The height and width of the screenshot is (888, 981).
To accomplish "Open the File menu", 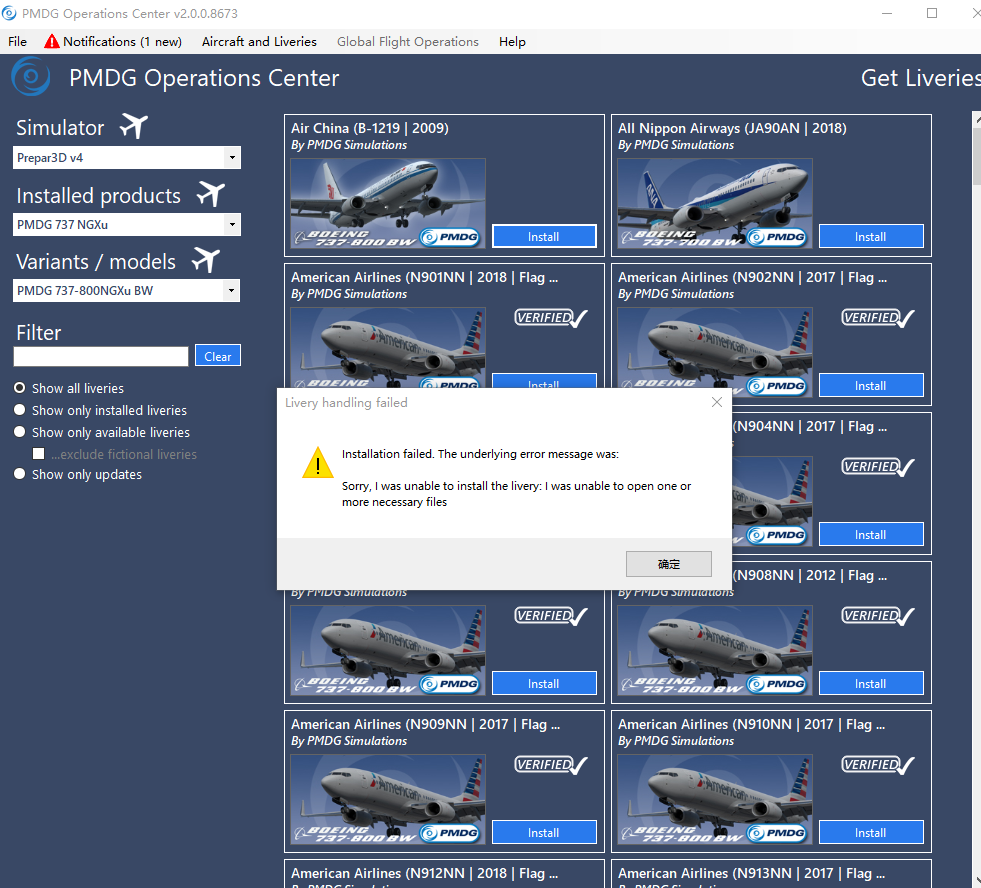I will [x=18, y=41].
